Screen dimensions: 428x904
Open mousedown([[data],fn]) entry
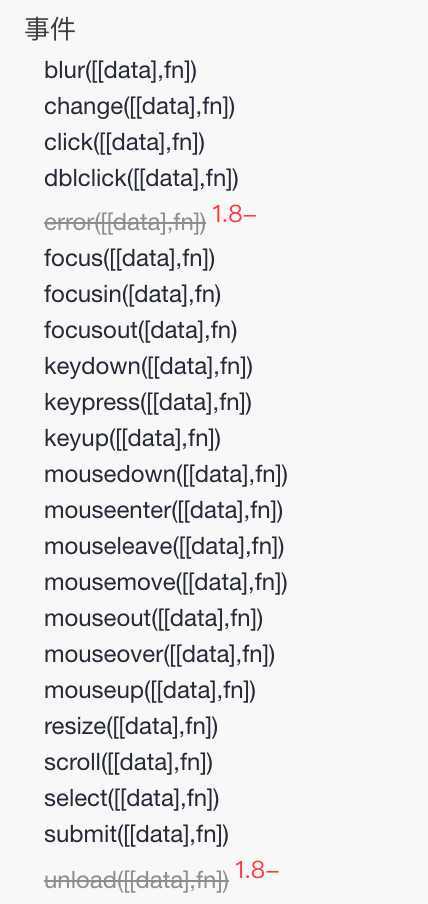(166, 474)
